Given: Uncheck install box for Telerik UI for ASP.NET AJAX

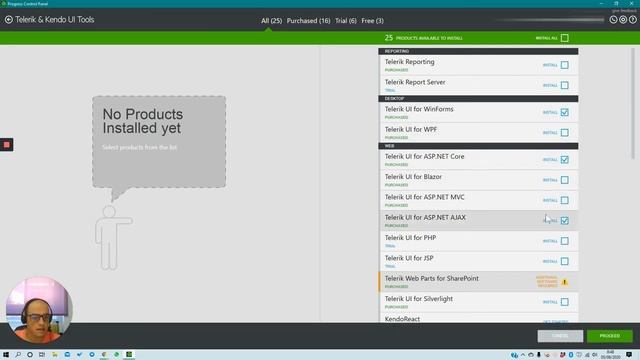Looking at the screenshot, I should click(564, 221).
